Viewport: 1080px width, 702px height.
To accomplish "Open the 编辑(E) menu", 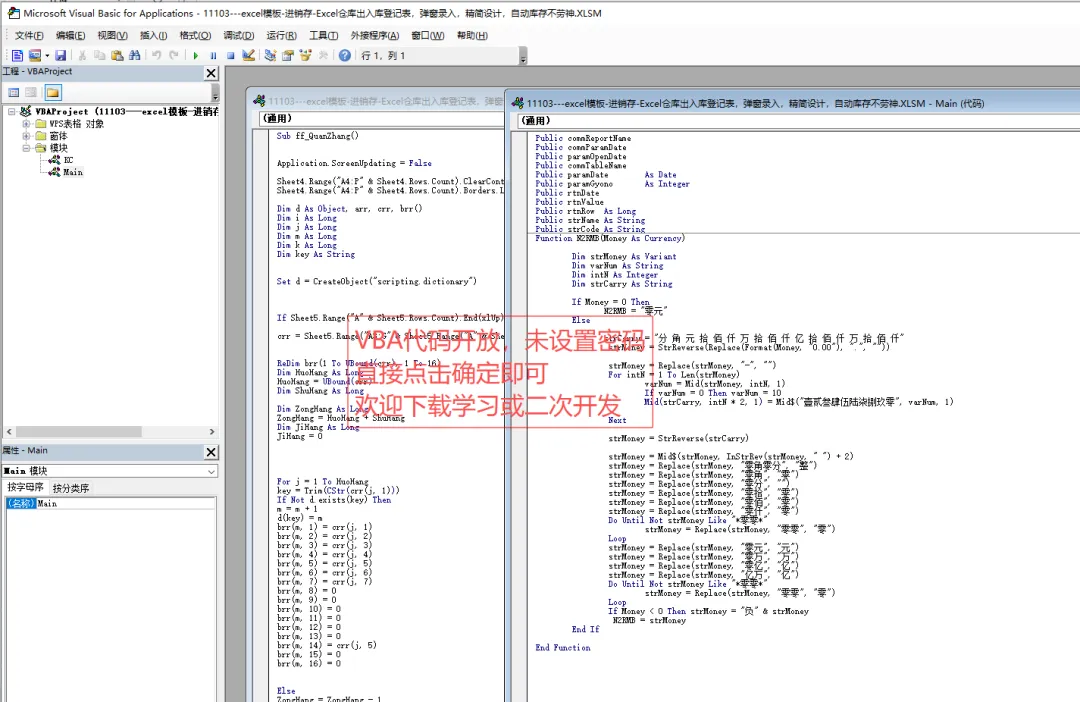I will point(70,35).
